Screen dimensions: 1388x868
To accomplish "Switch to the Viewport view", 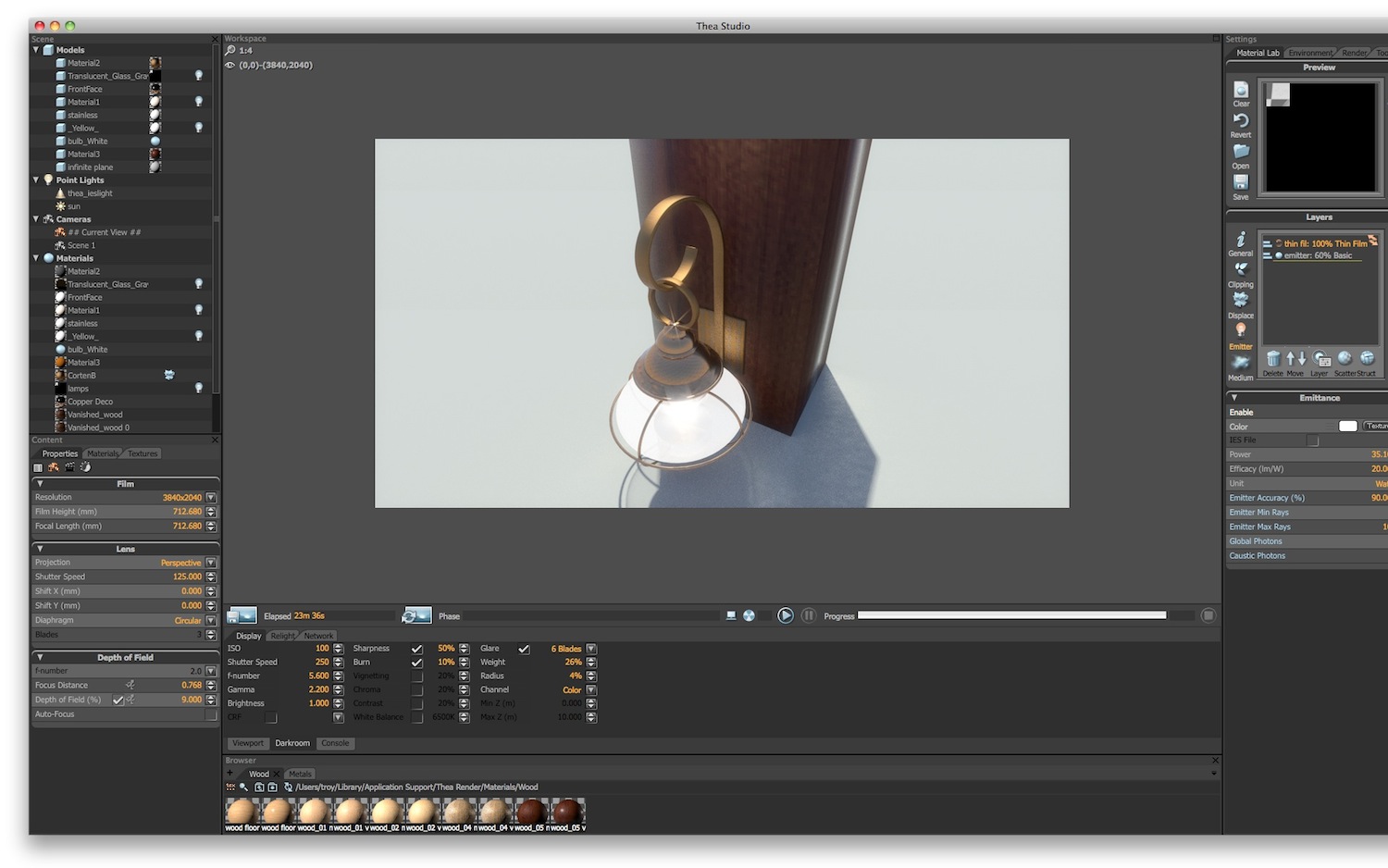I will click(x=248, y=743).
